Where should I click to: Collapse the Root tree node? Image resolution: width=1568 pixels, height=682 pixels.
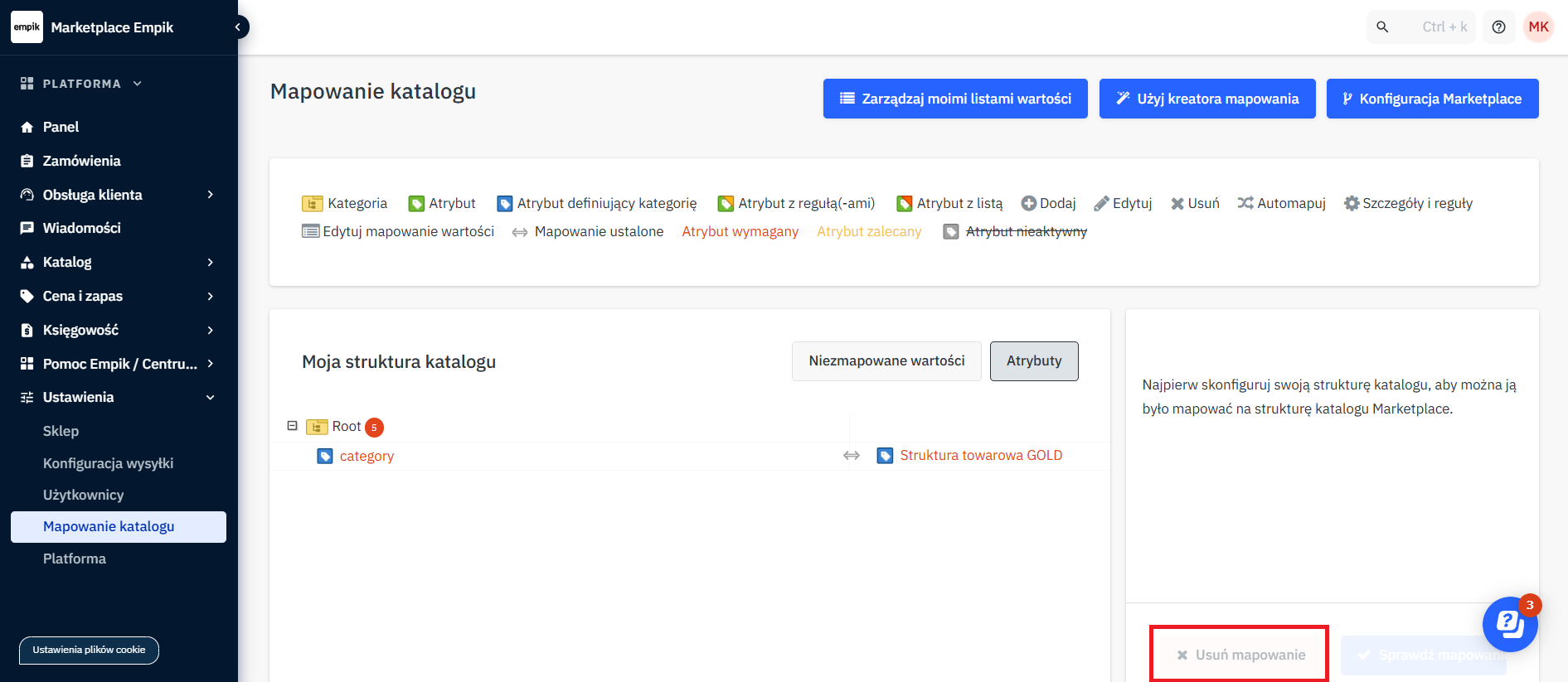click(x=292, y=426)
